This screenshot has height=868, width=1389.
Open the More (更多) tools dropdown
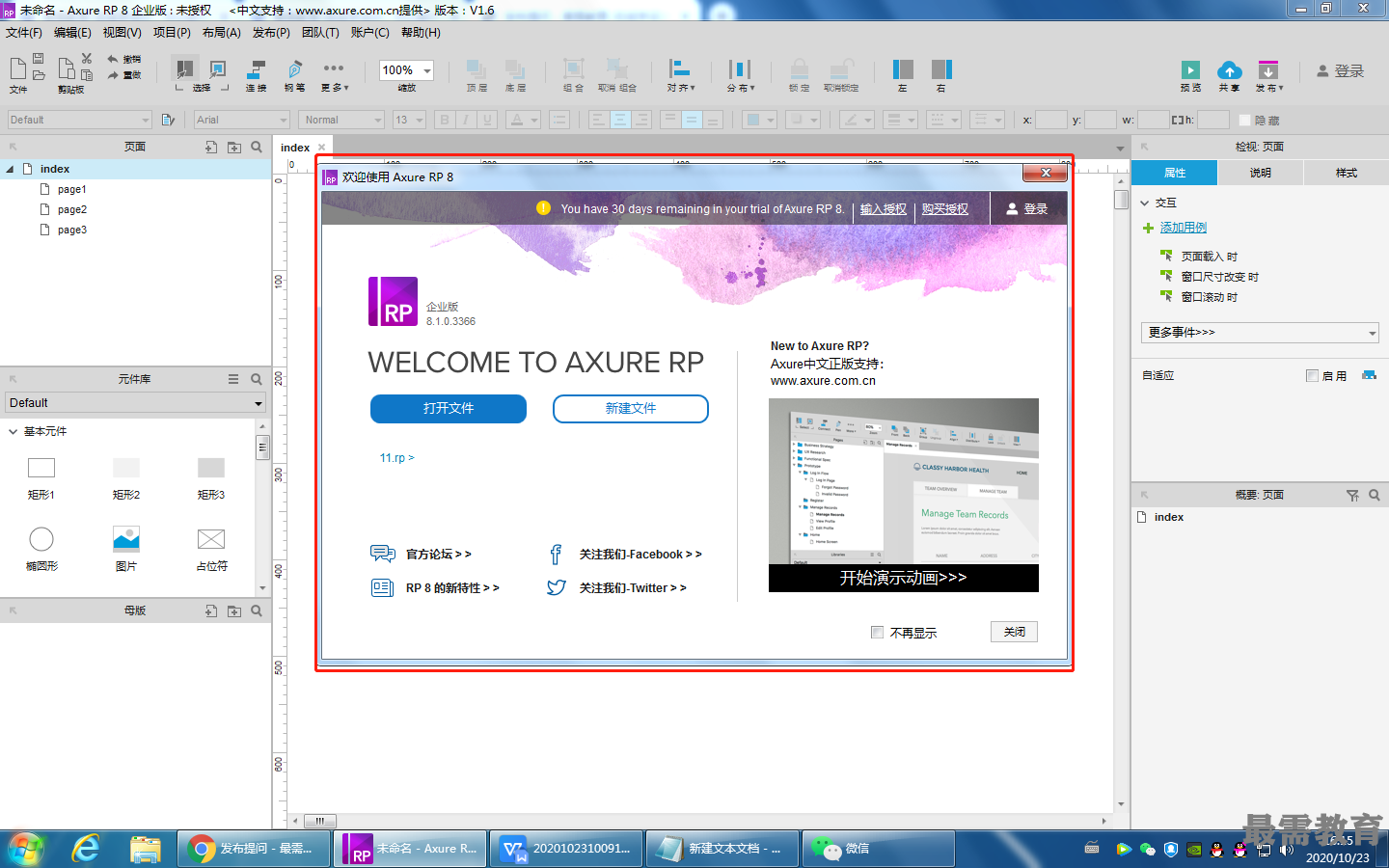[x=334, y=73]
